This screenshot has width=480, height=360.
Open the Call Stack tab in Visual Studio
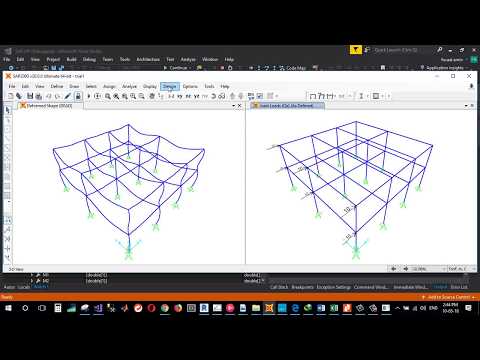point(279,287)
